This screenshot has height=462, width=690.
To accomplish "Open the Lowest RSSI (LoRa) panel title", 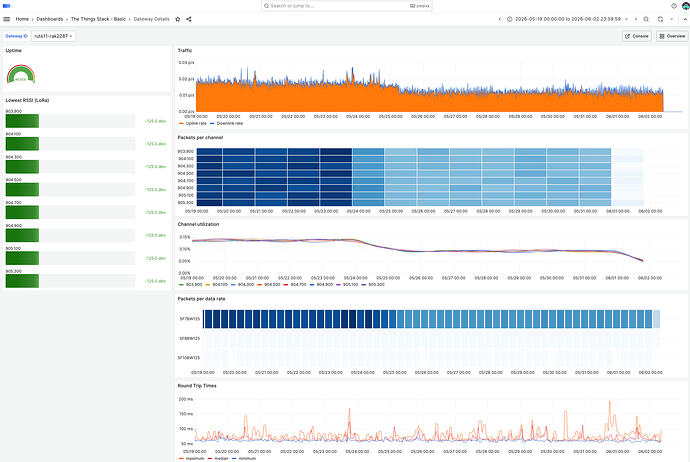I will (x=27, y=100).
